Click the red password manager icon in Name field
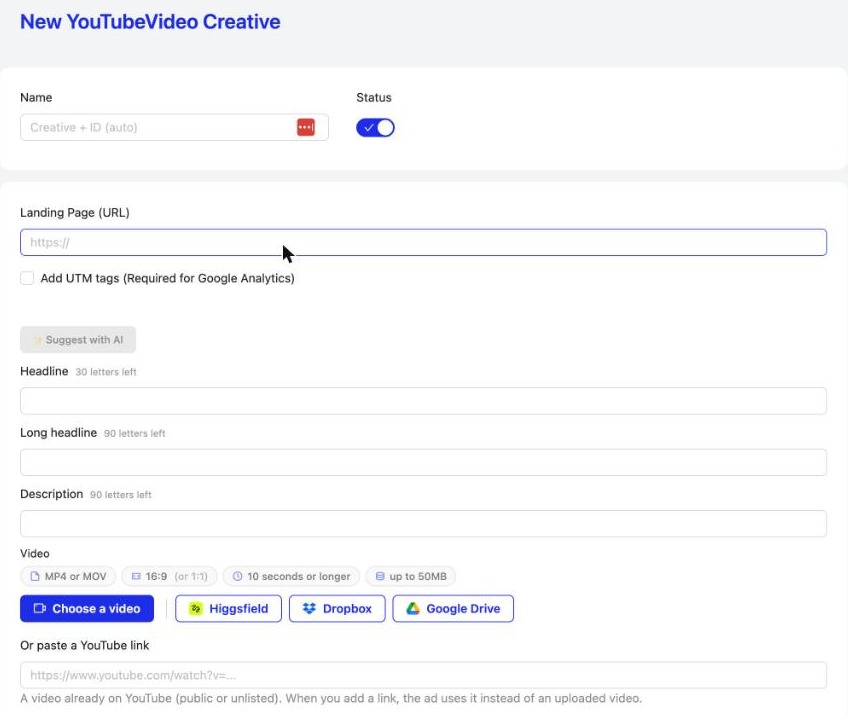Screen dimensions: 848x715 (306, 127)
